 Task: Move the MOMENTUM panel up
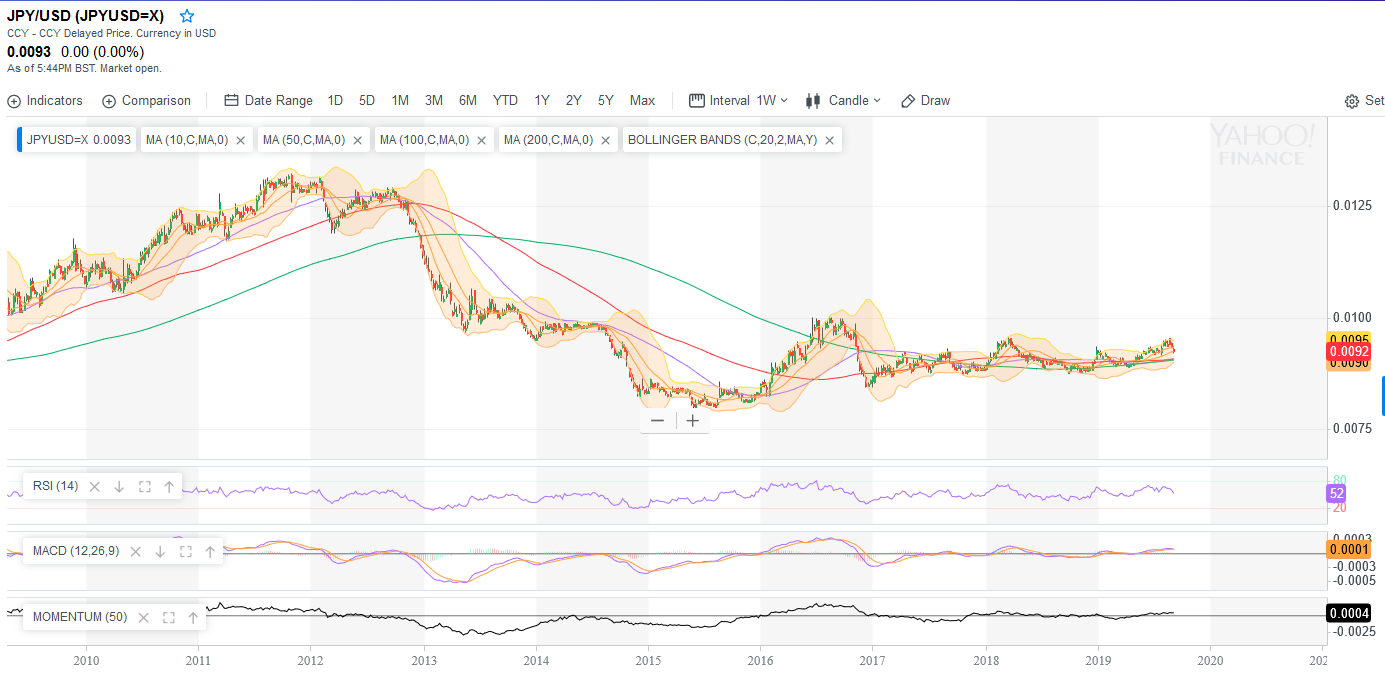(193, 617)
